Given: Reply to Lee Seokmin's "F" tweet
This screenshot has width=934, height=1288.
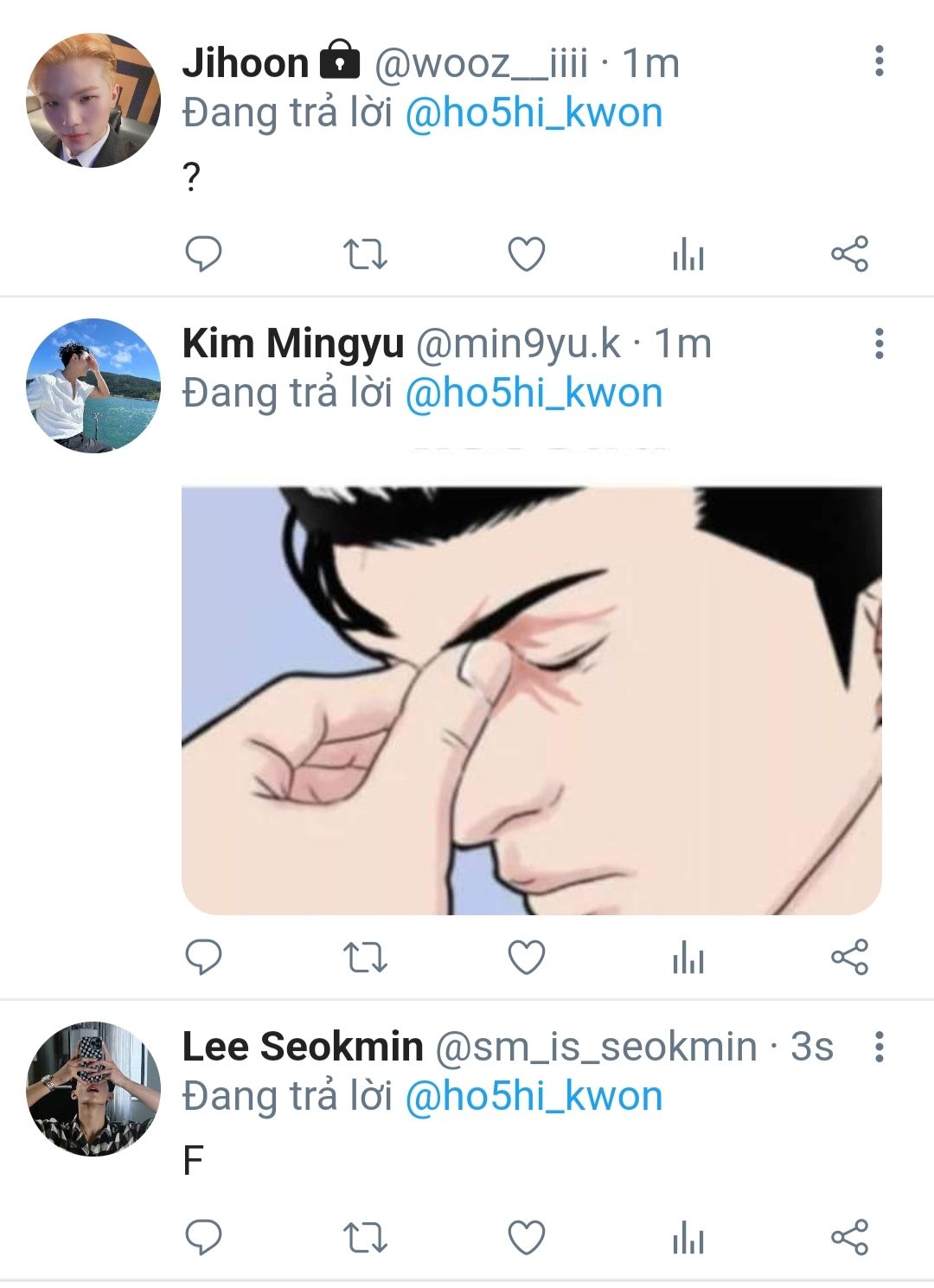Looking at the screenshot, I should pyautogui.click(x=204, y=1238).
